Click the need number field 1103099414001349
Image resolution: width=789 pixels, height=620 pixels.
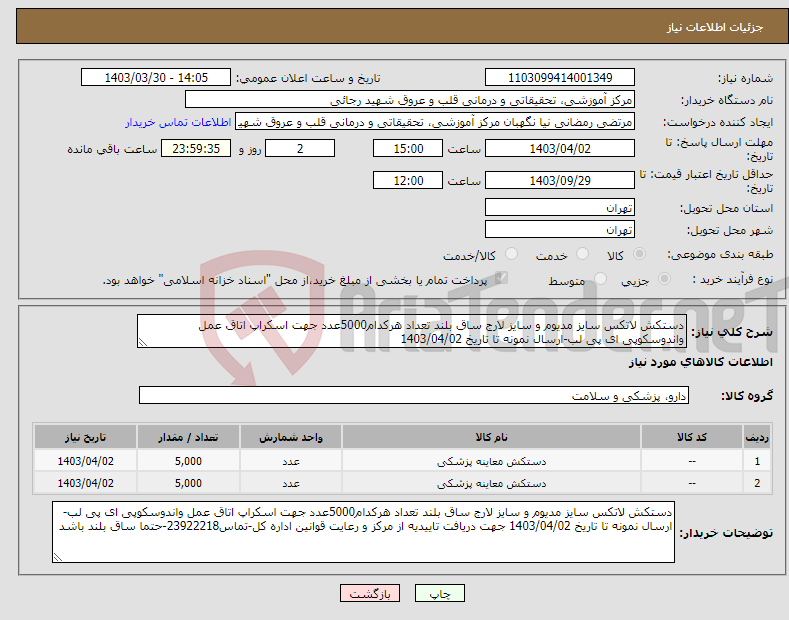[x=560, y=78]
